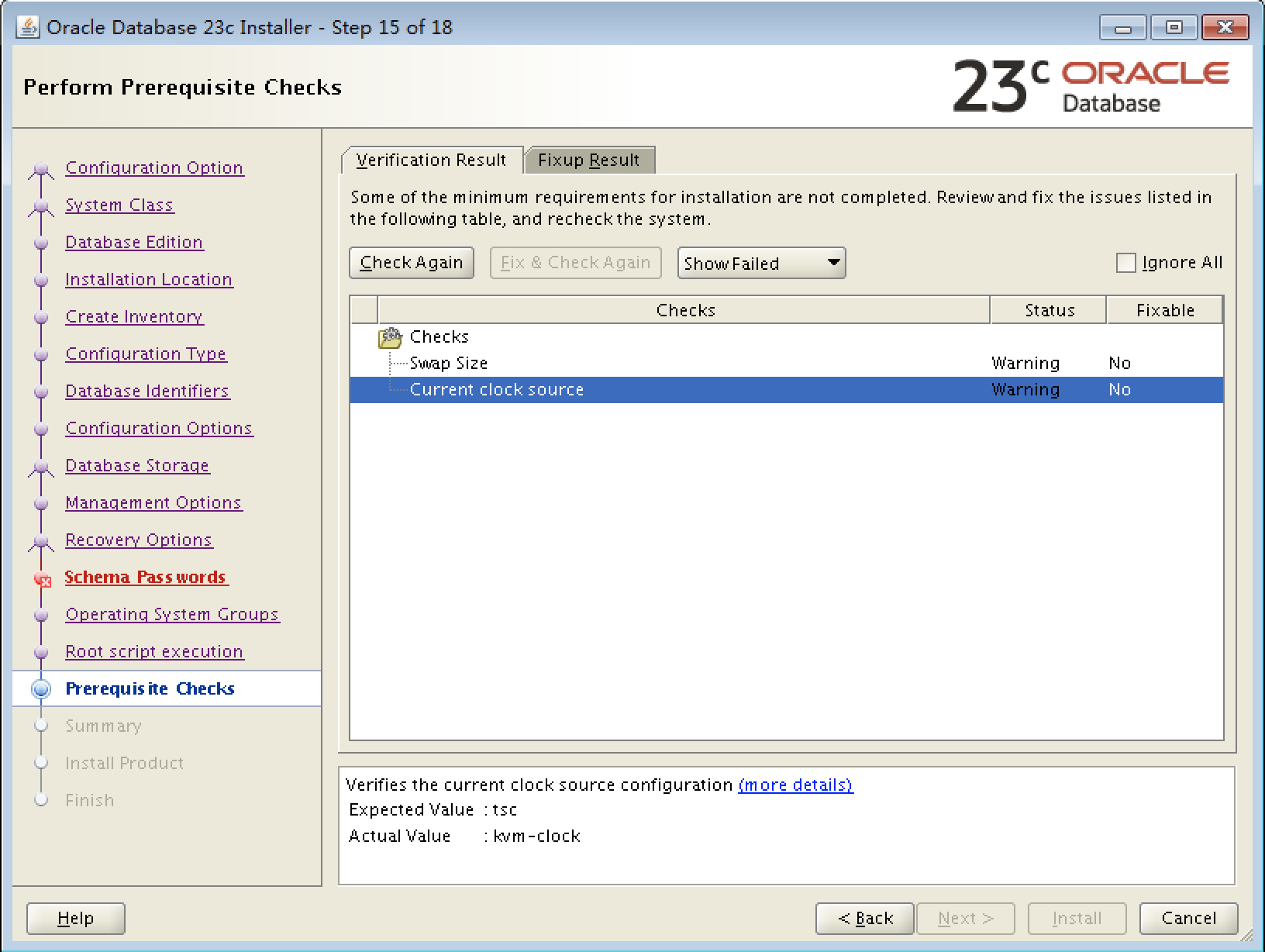The width and height of the screenshot is (1265, 952).
Task: Click the Status column header
Action: pyautogui.click(x=1049, y=310)
